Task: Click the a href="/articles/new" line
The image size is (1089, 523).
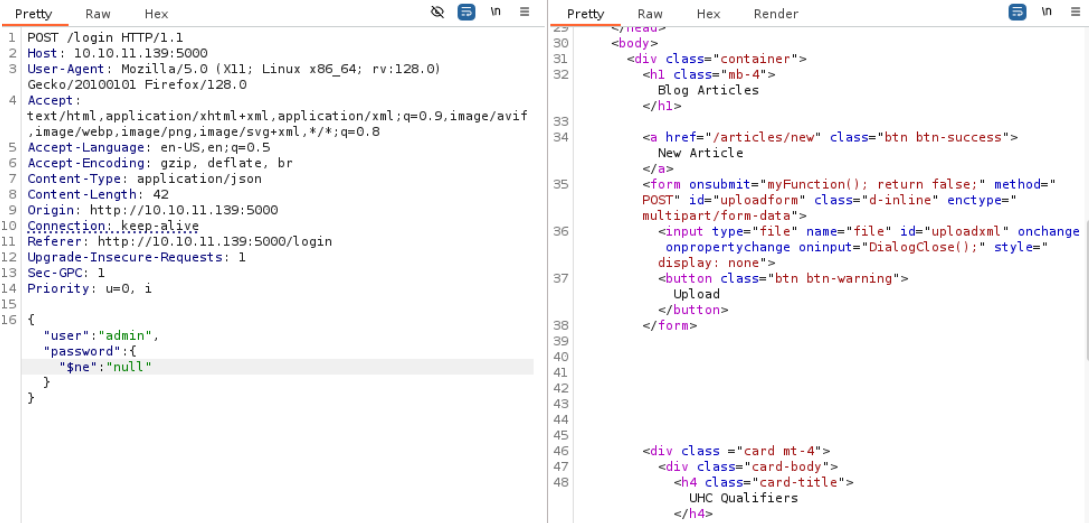Action: coord(830,137)
